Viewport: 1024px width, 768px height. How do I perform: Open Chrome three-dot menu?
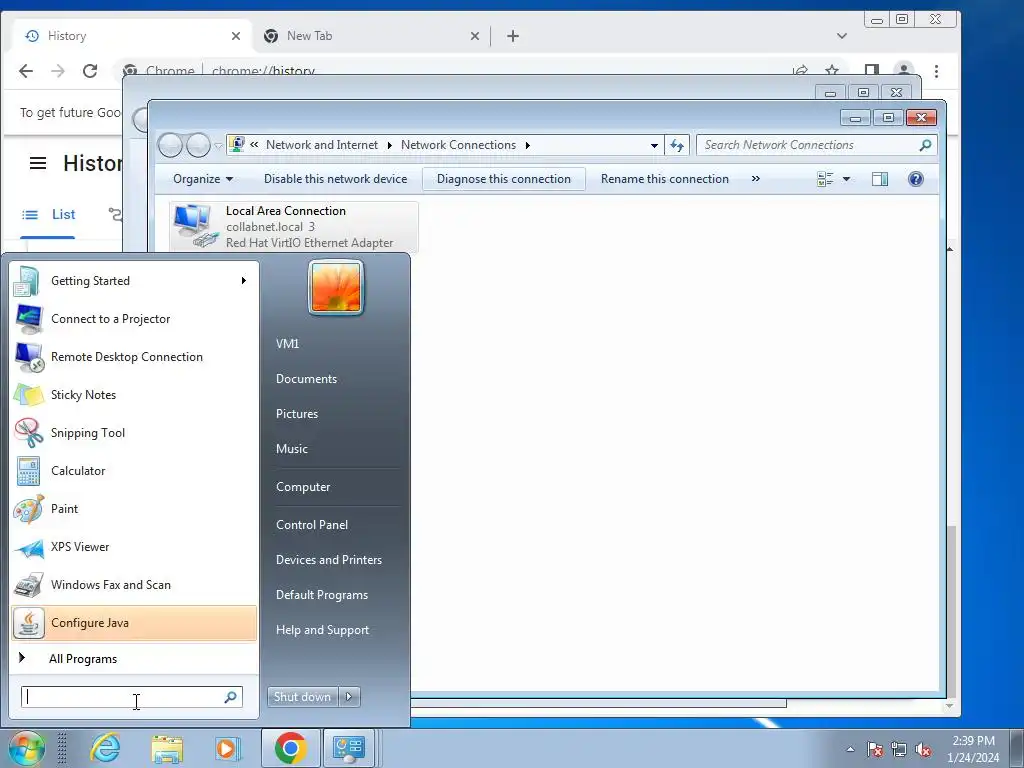936,71
